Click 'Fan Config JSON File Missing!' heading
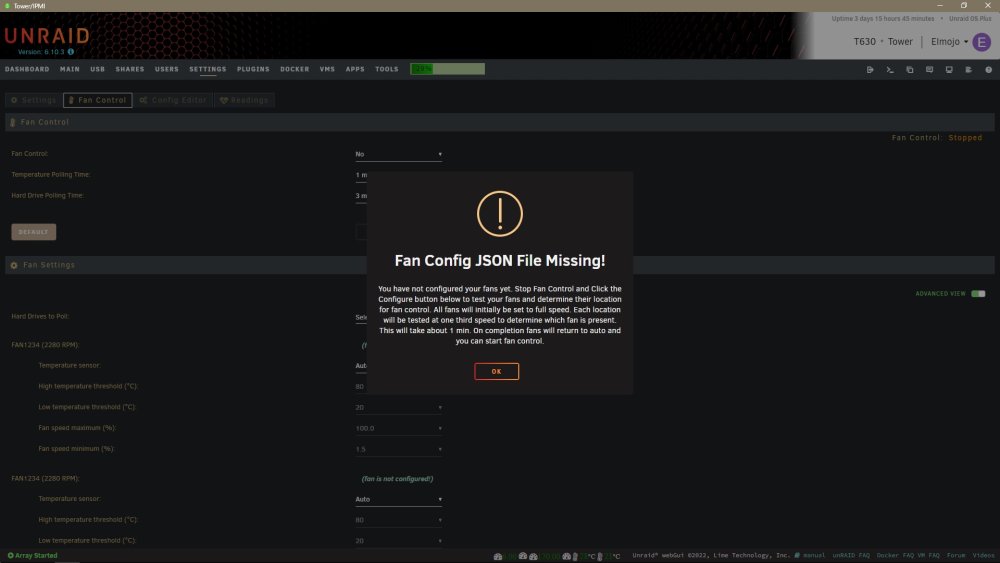The height and width of the screenshot is (563, 1000). [x=499, y=261]
